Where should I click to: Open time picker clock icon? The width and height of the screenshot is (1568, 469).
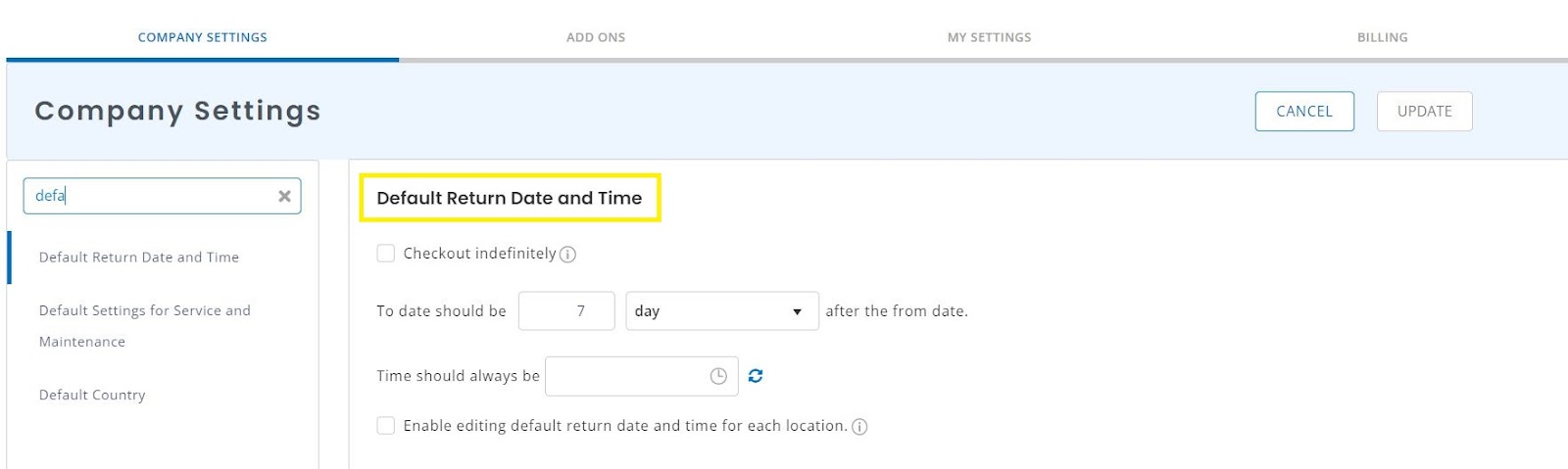(718, 376)
